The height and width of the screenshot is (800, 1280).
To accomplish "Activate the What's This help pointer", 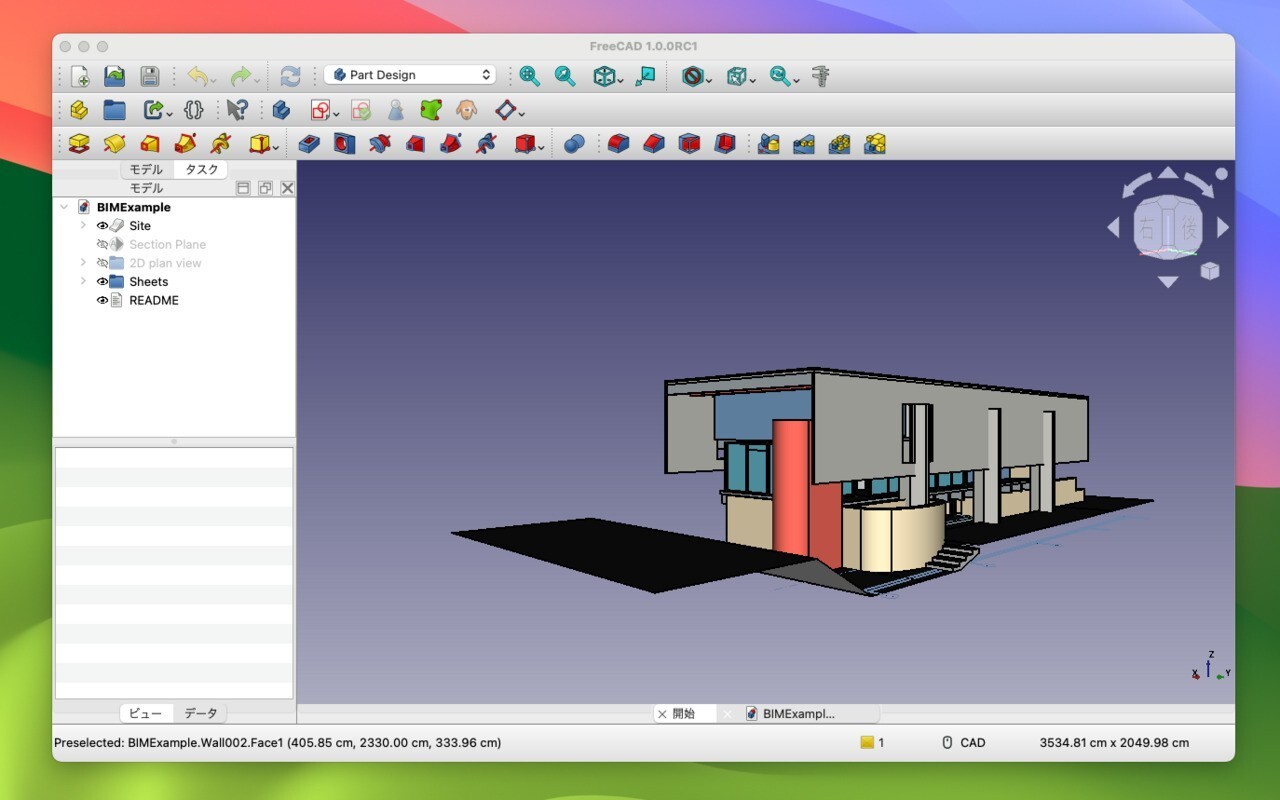I will click(236, 110).
